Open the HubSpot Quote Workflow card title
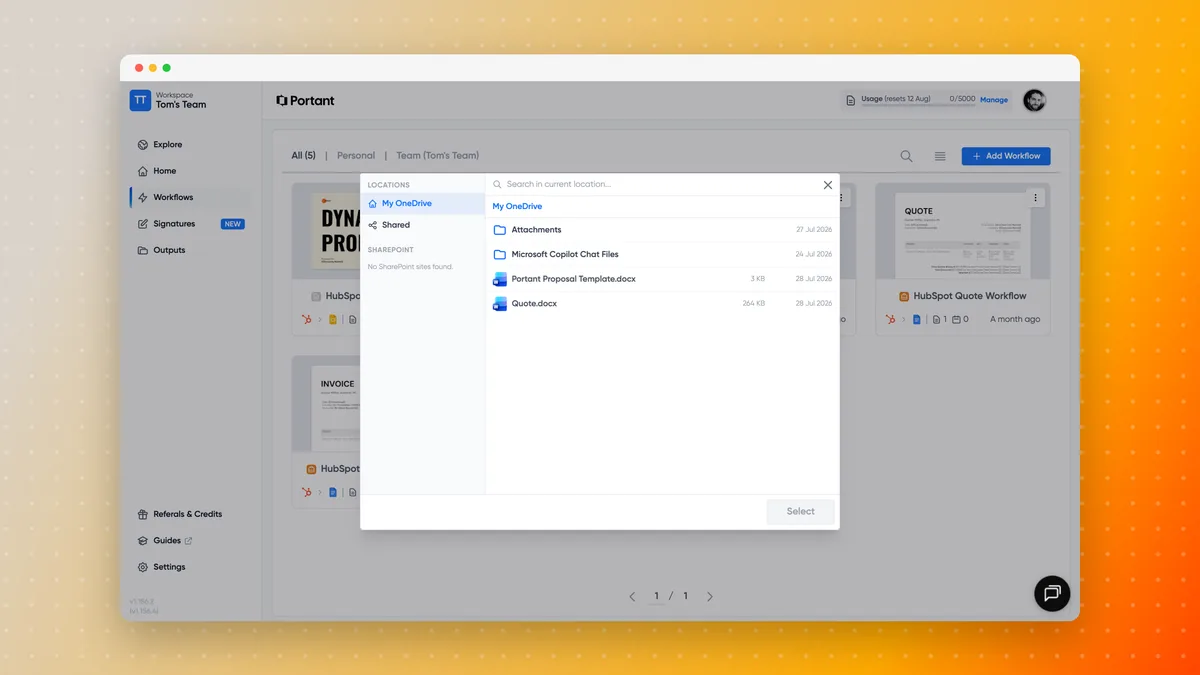This screenshot has height=675, width=1200. tap(970, 296)
